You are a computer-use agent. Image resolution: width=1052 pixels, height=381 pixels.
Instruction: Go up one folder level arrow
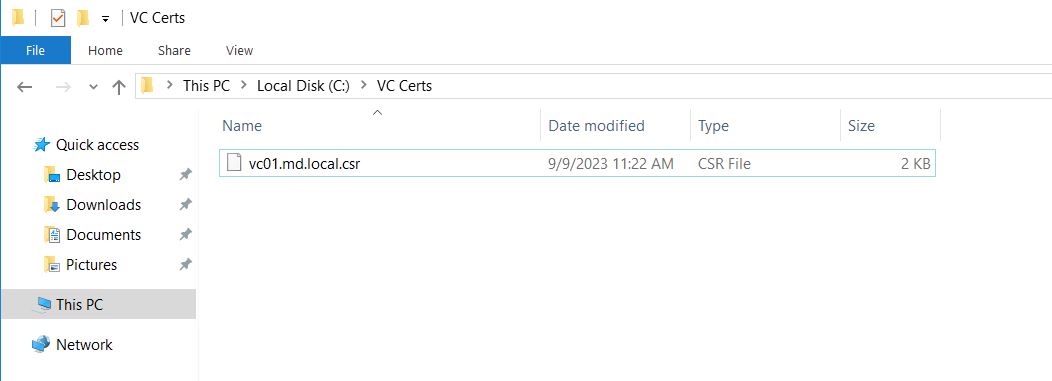(x=119, y=87)
